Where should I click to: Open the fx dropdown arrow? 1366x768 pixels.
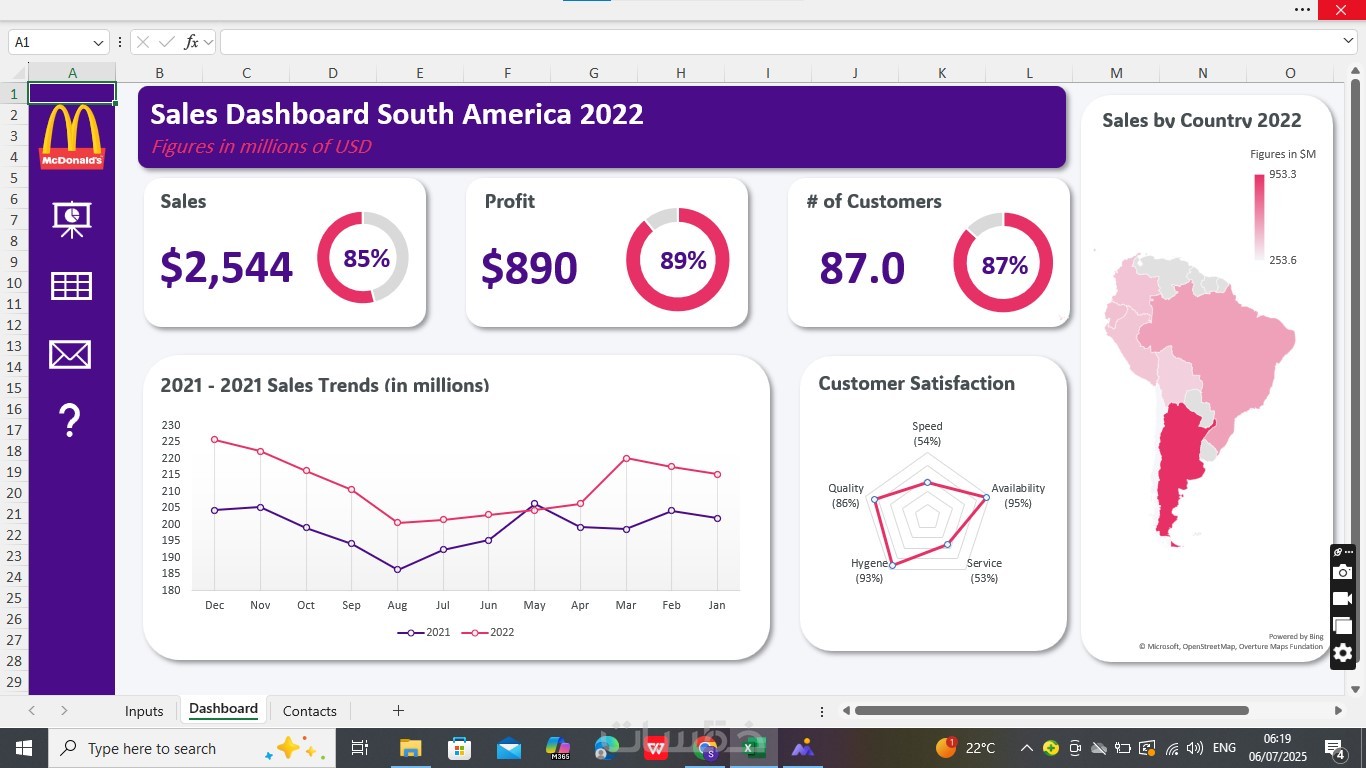pyautogui.click(x=208, y=42)
